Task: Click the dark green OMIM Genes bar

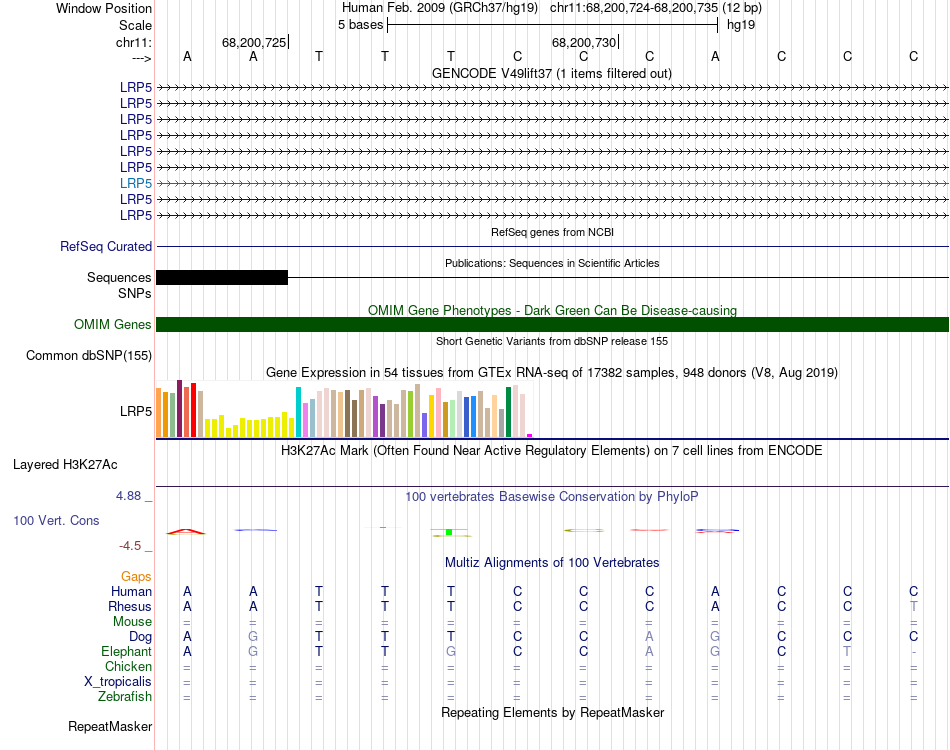Action: coord(552,325)
